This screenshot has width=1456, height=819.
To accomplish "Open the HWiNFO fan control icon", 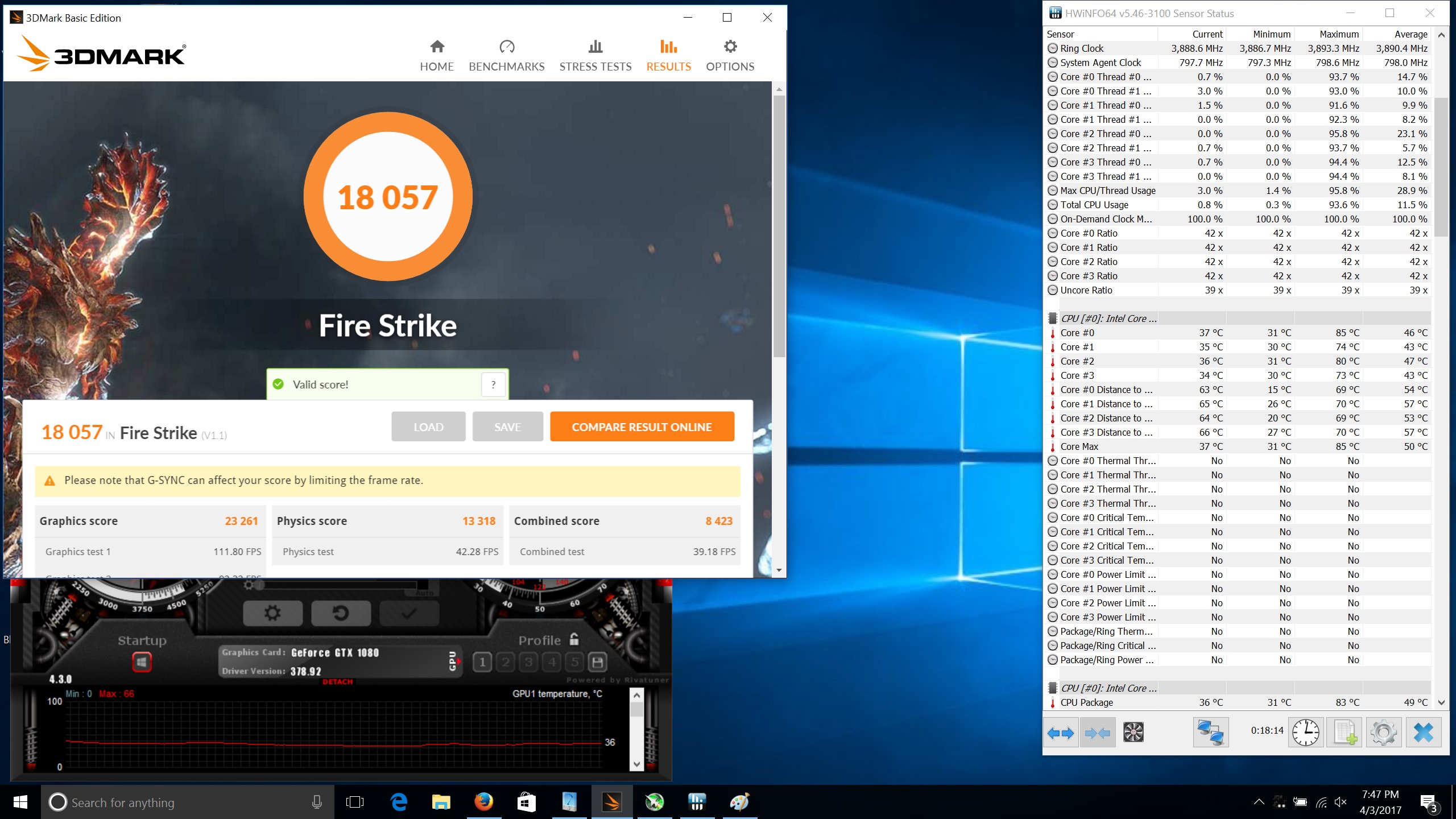I will [1133, 733].
